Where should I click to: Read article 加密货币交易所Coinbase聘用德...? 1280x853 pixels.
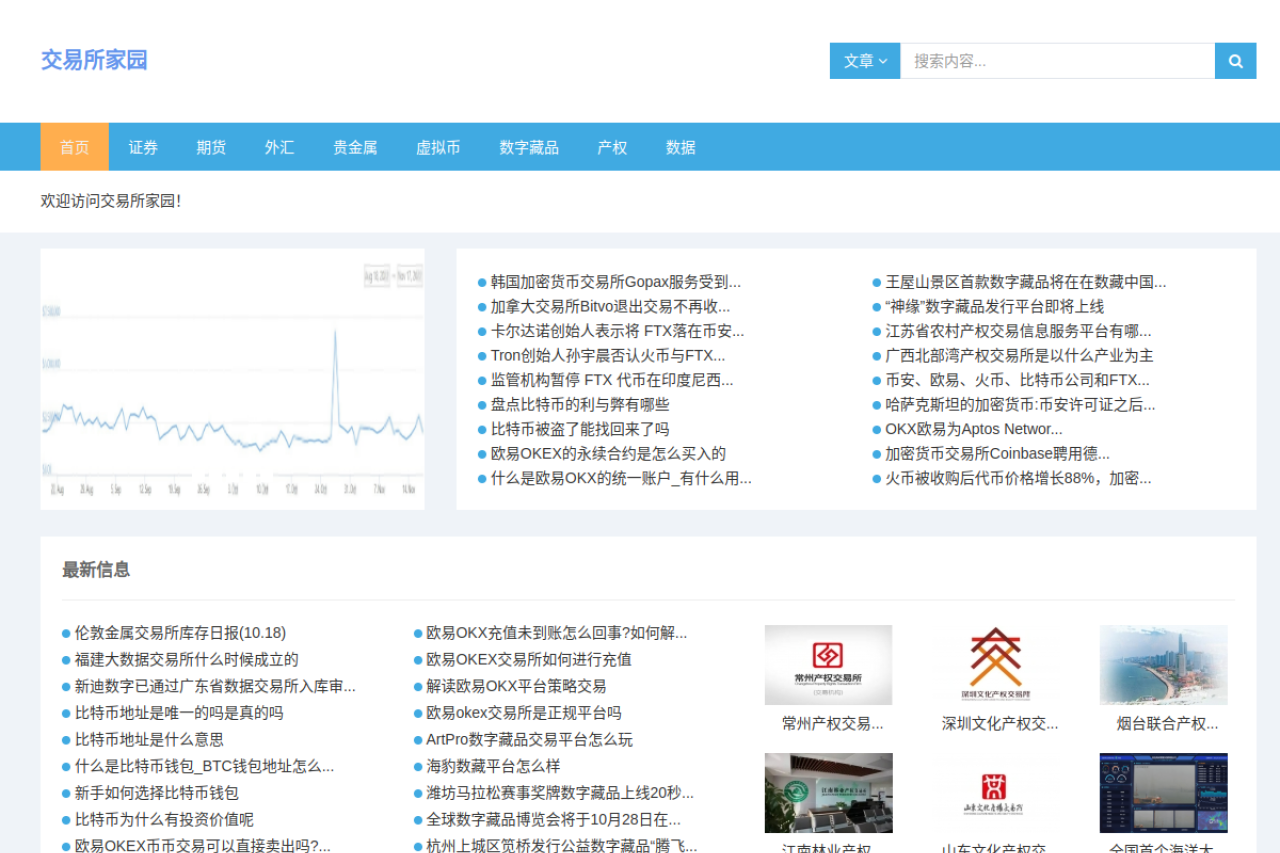pyautogui.click(x=997, y=453)
